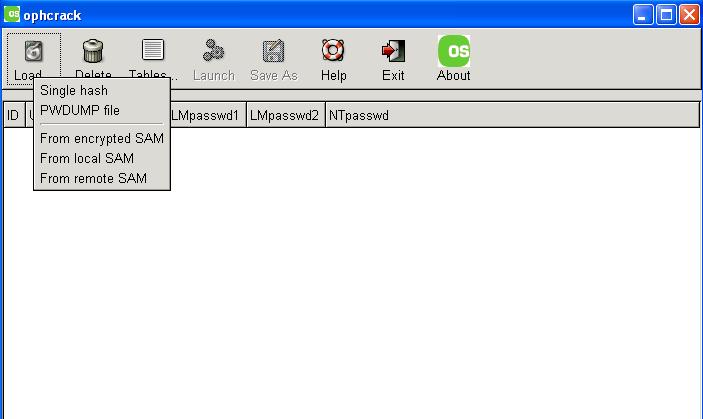The image size is (703, 419).
Task: Select the NTpasswd column header
Action: (360, 116)
